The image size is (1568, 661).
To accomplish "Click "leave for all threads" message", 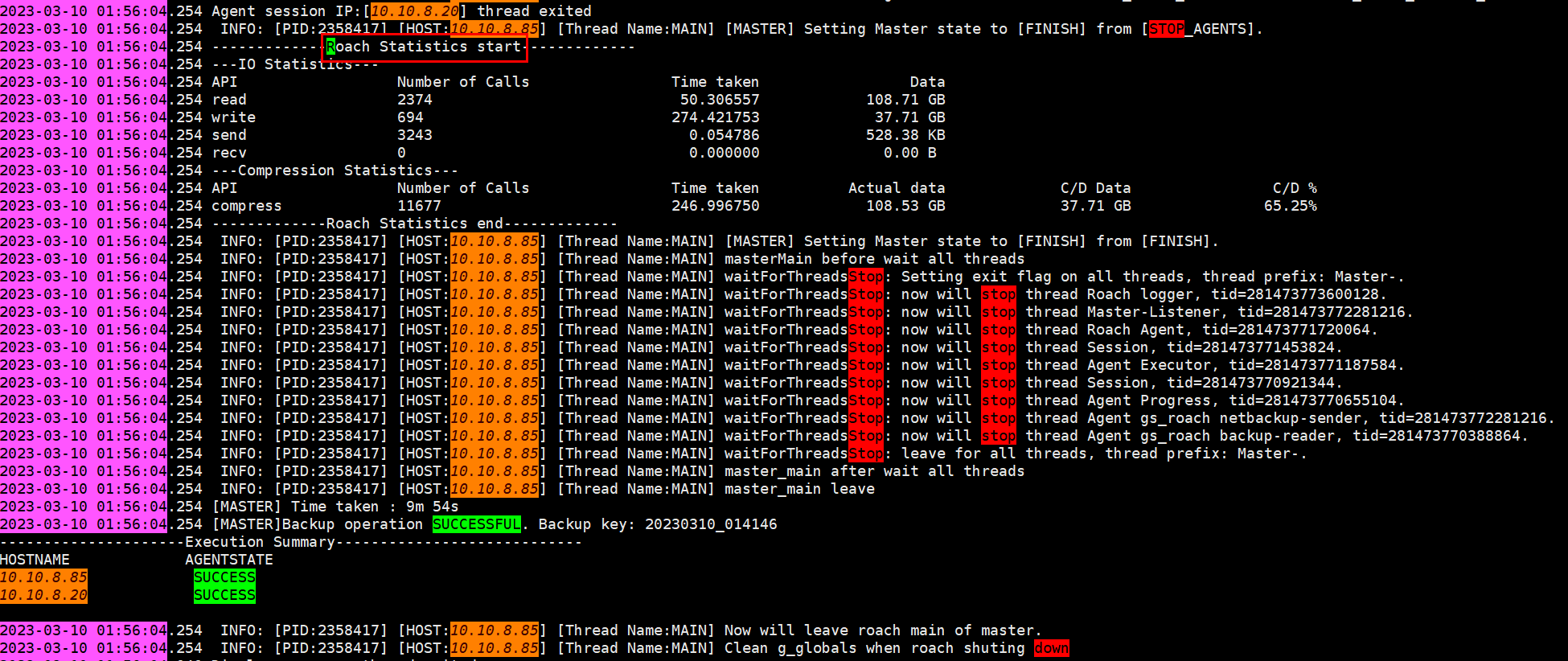I will 994,454.
